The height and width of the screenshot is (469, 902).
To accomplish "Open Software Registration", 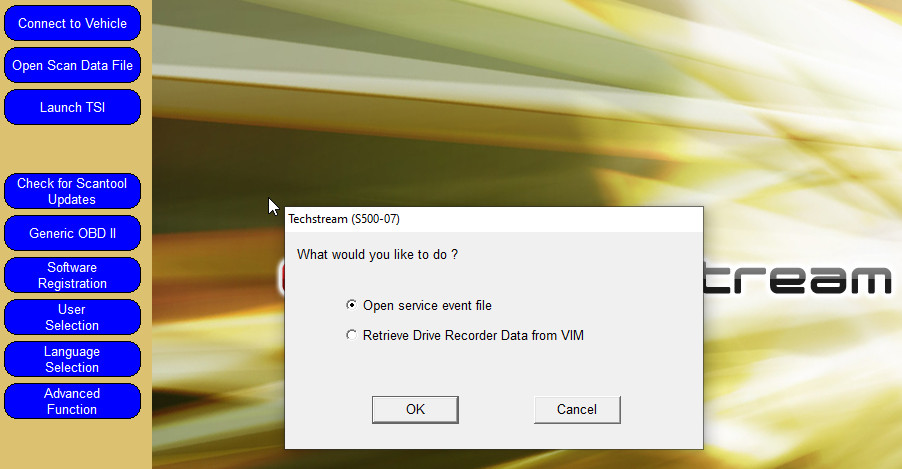I will click(x=72, y=275).
